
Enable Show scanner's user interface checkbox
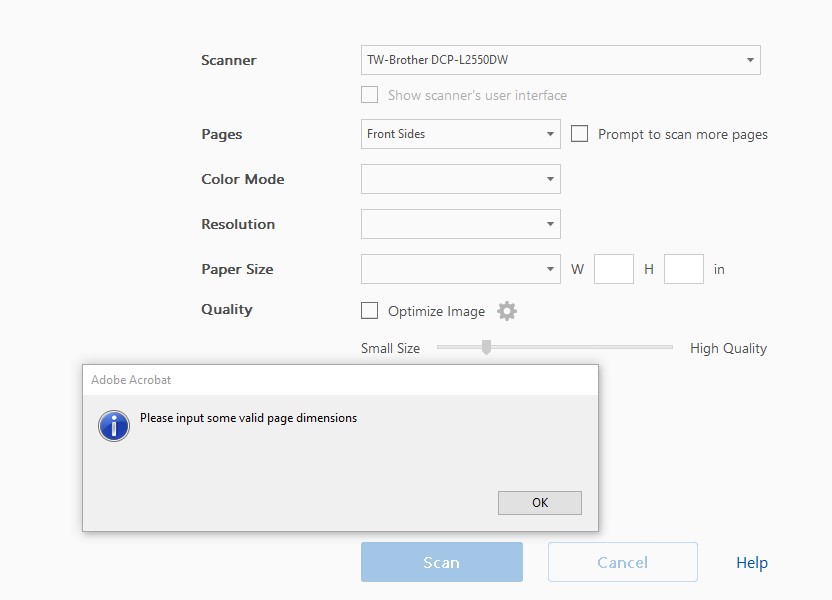coord(370,95)
